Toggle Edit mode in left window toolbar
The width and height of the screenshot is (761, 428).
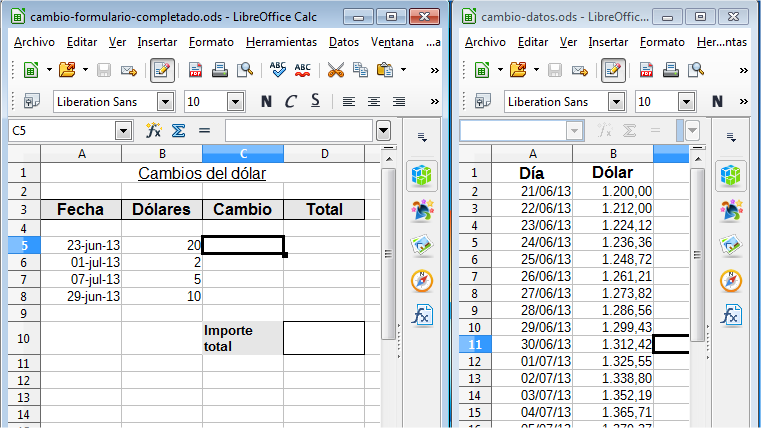(x=162, y=70)
